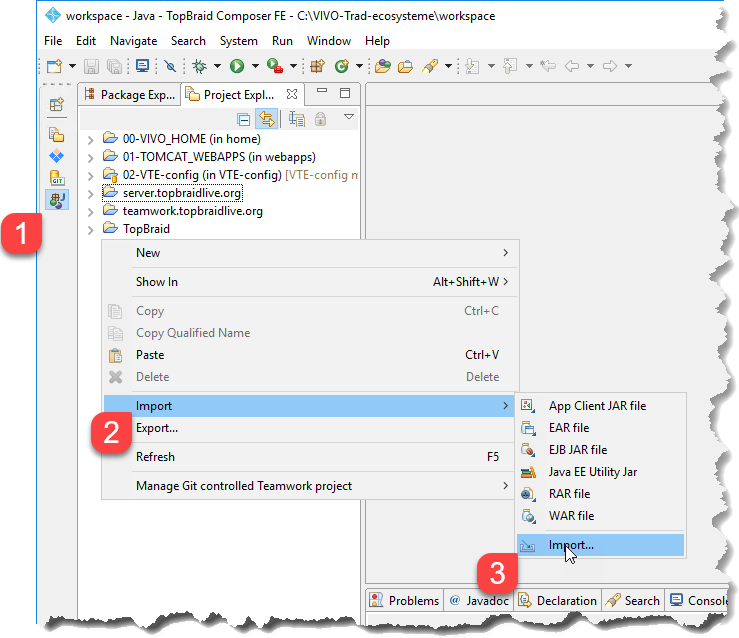Viewport: 739px width, 638px height.
Task: Click the monitor-shaped toolbar icon
Action: click(142, 66)
